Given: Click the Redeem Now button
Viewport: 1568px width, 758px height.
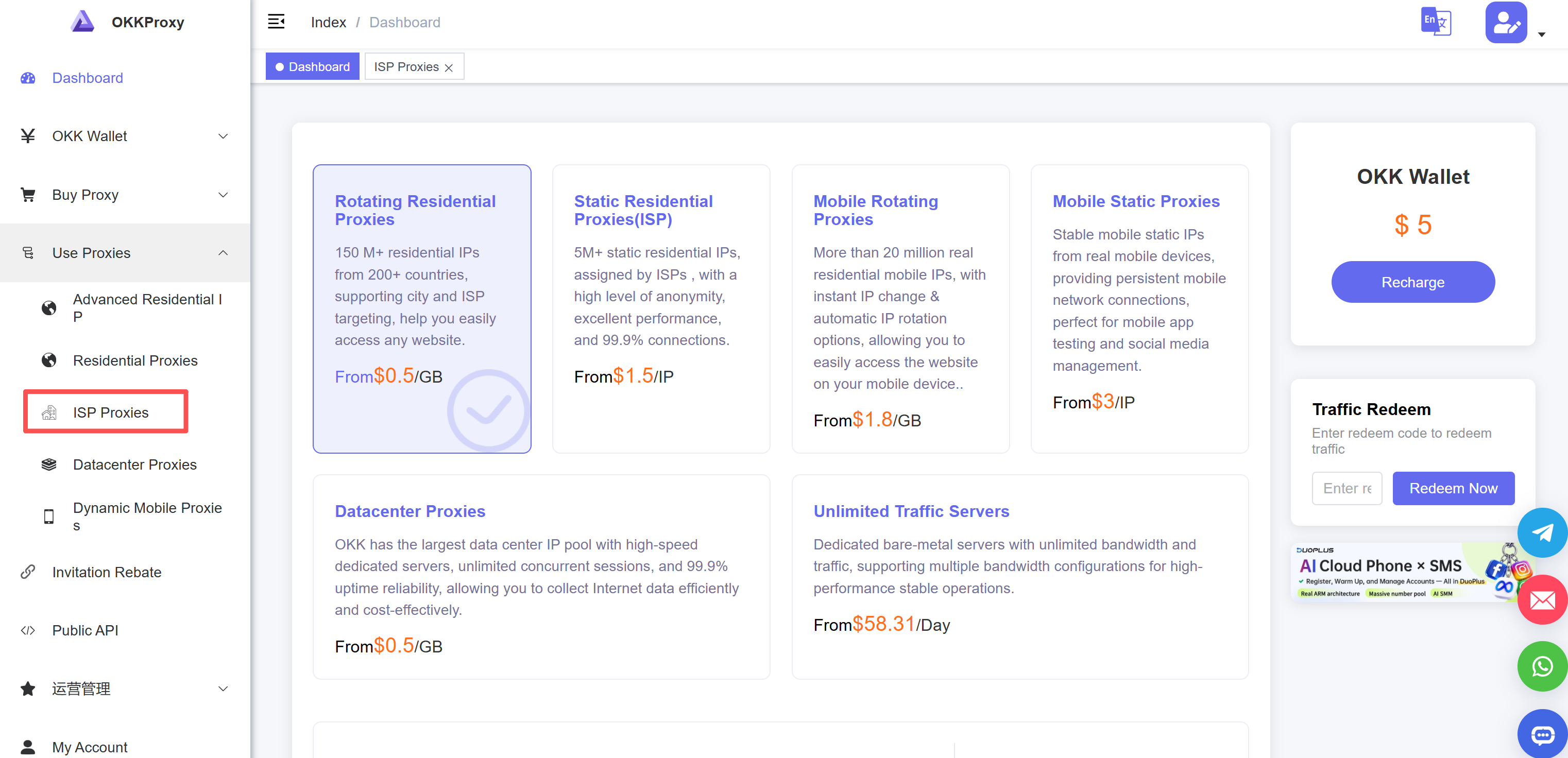Looking at the screenshot, I should pyautogui.click(x=1453, y=488).
